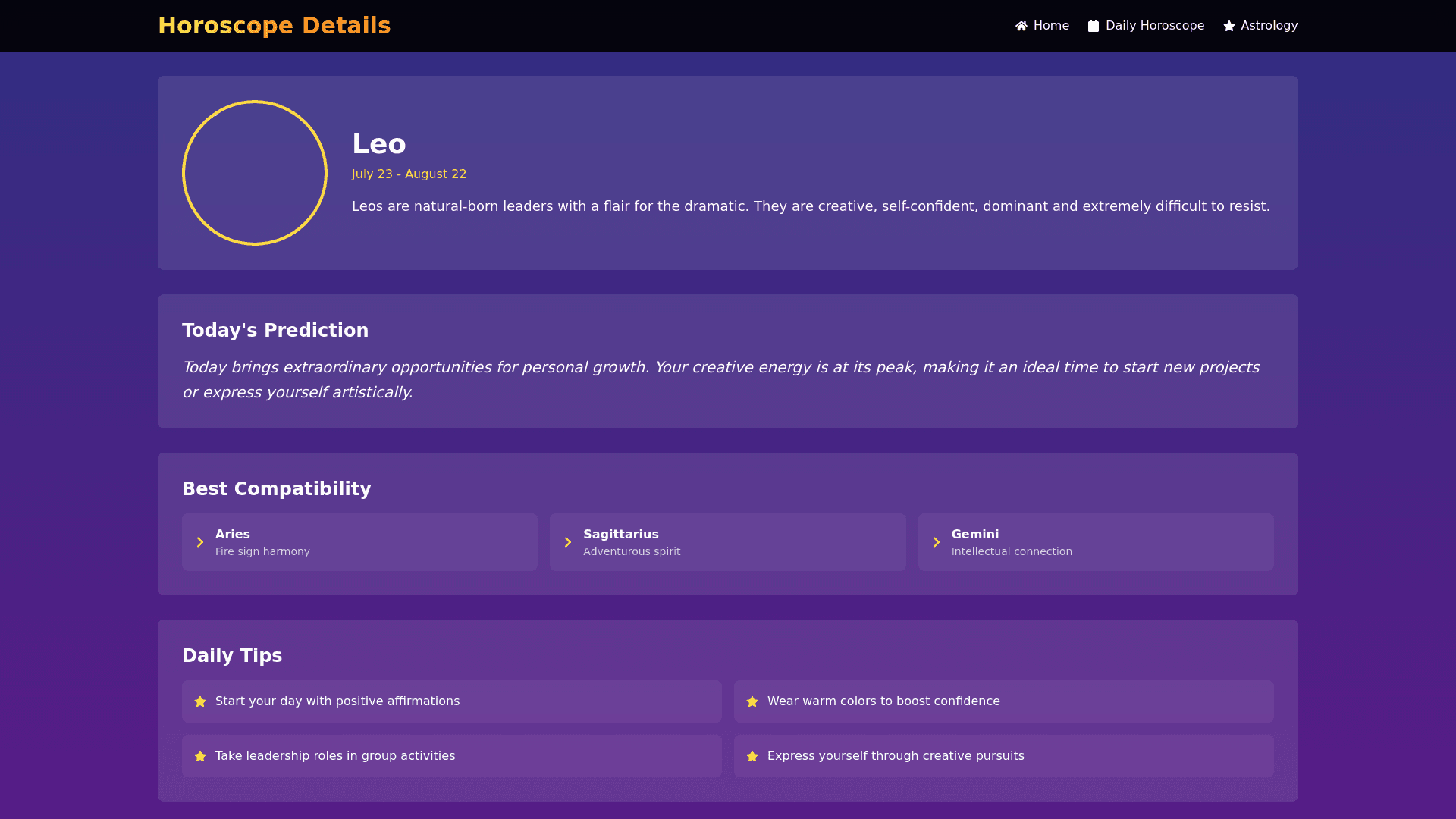The image size is (1456, 819).
Task: Click the Today's Prediction text
Action: click(x=720, y=379)
